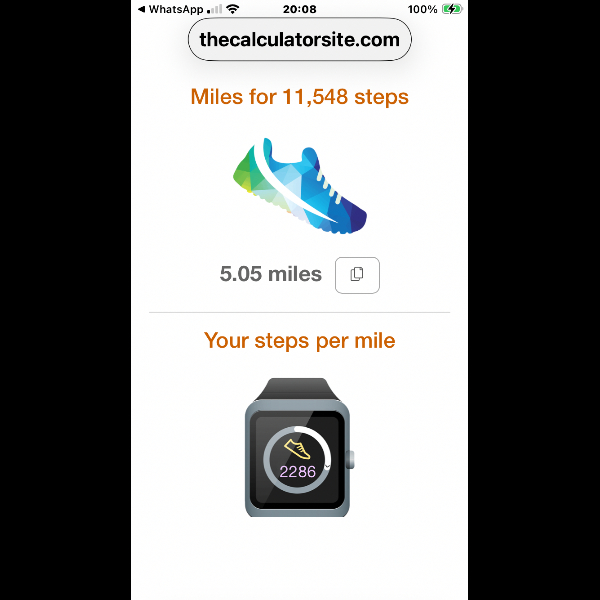Tap the smartwatch illustration
The height and width of the screenshot is (600, 600).
point(299,447)
